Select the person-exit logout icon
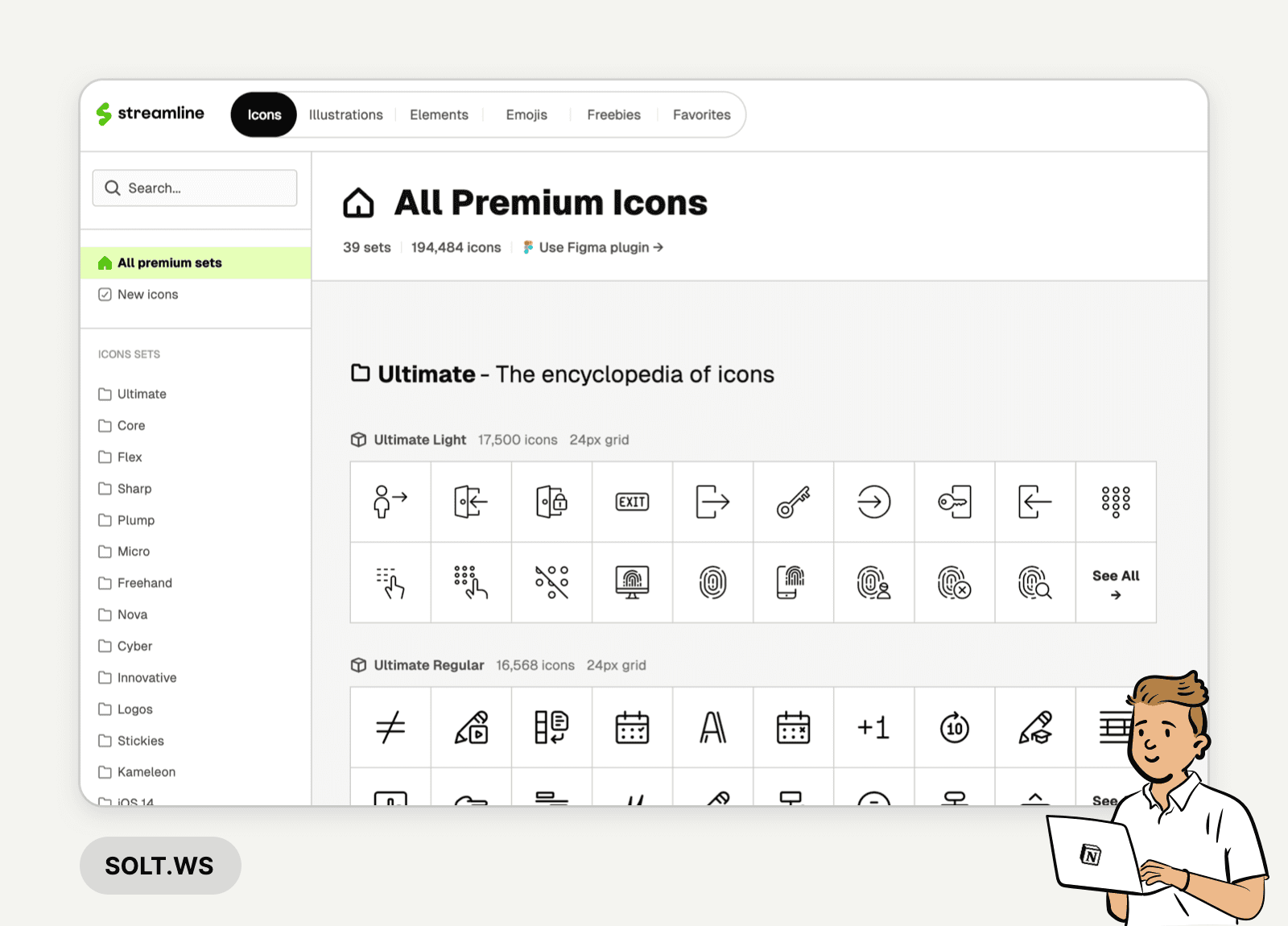Viewport: 1288px width, 926px height. [x=390, y=502]
